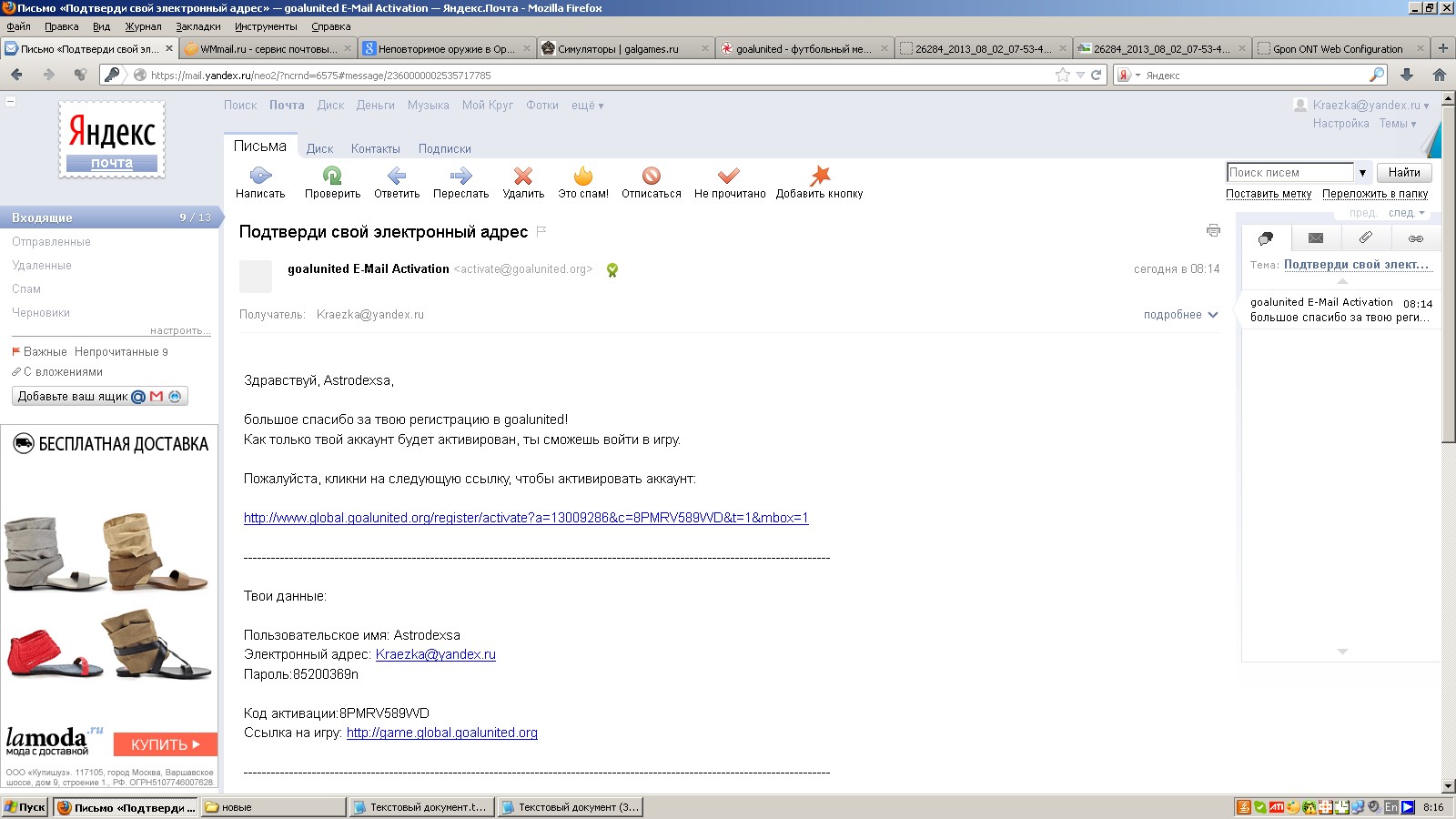Bookmark page with star in address bar
The height and width of the screenshot is (819, 1456).
pyautogui.click(x=1063, y=75)
